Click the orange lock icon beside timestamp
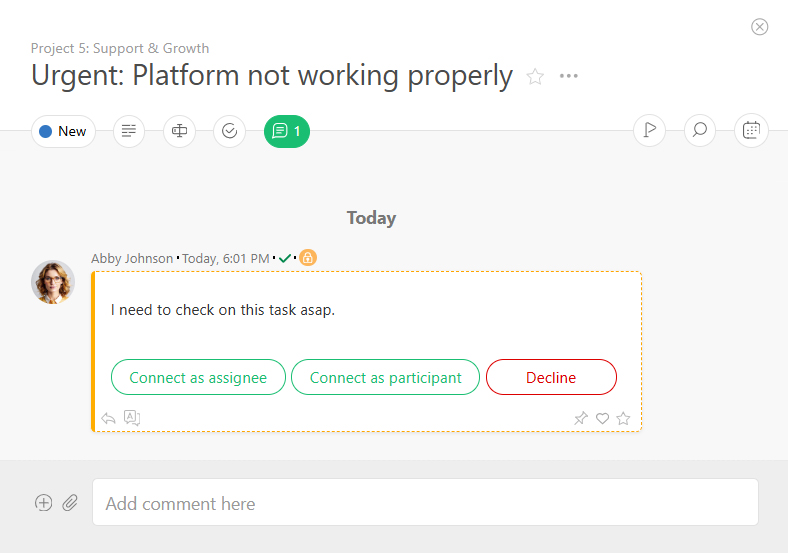 [308, 258]
